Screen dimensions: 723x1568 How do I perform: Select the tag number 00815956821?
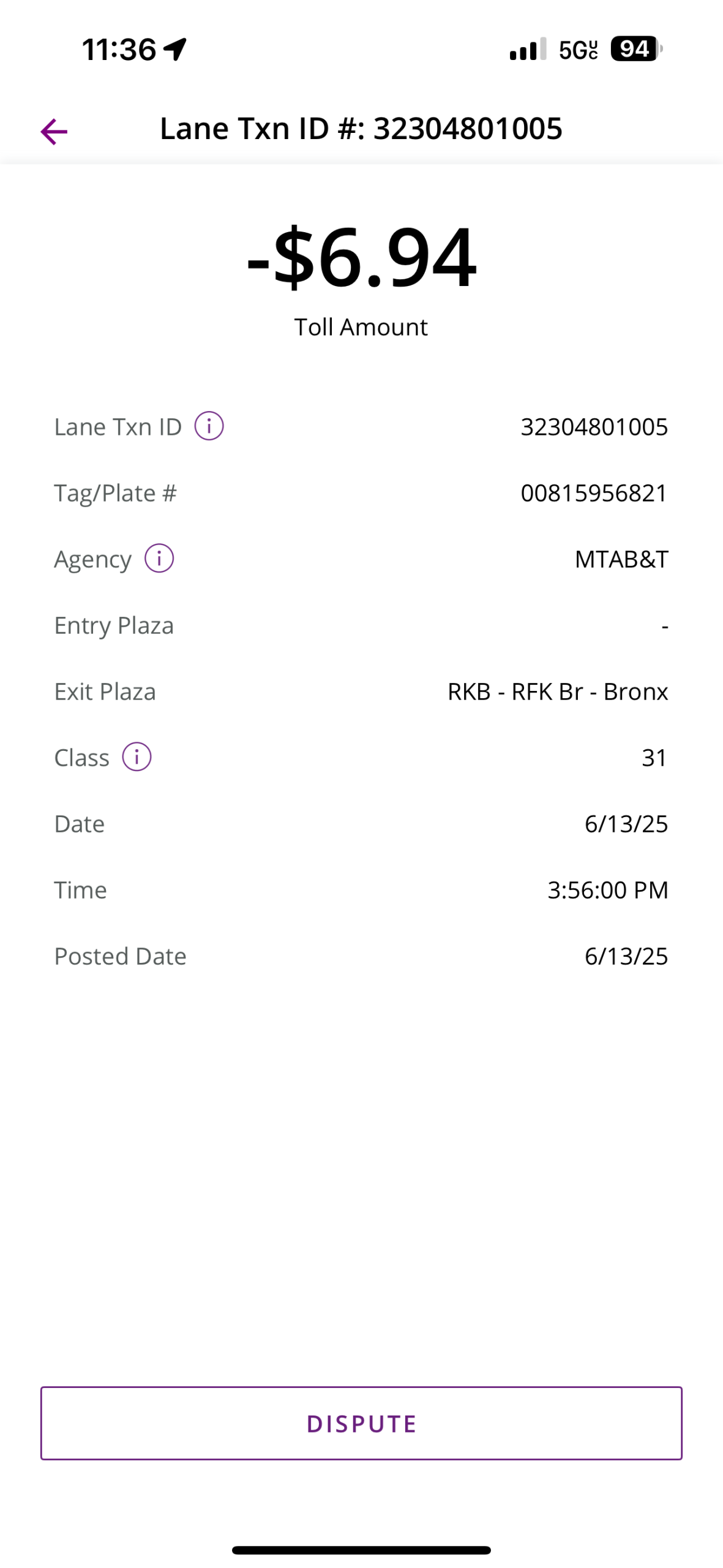coord(594,493)
